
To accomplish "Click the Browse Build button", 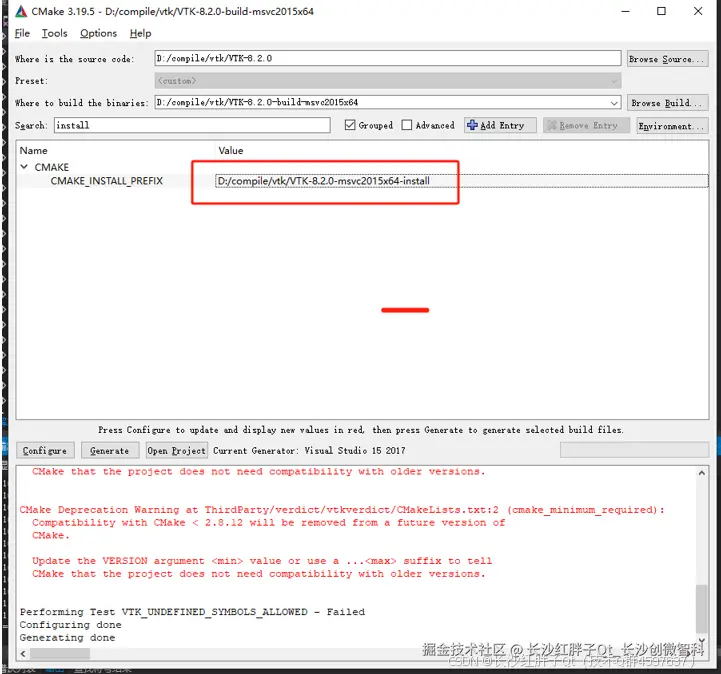I will coord(668,103).
